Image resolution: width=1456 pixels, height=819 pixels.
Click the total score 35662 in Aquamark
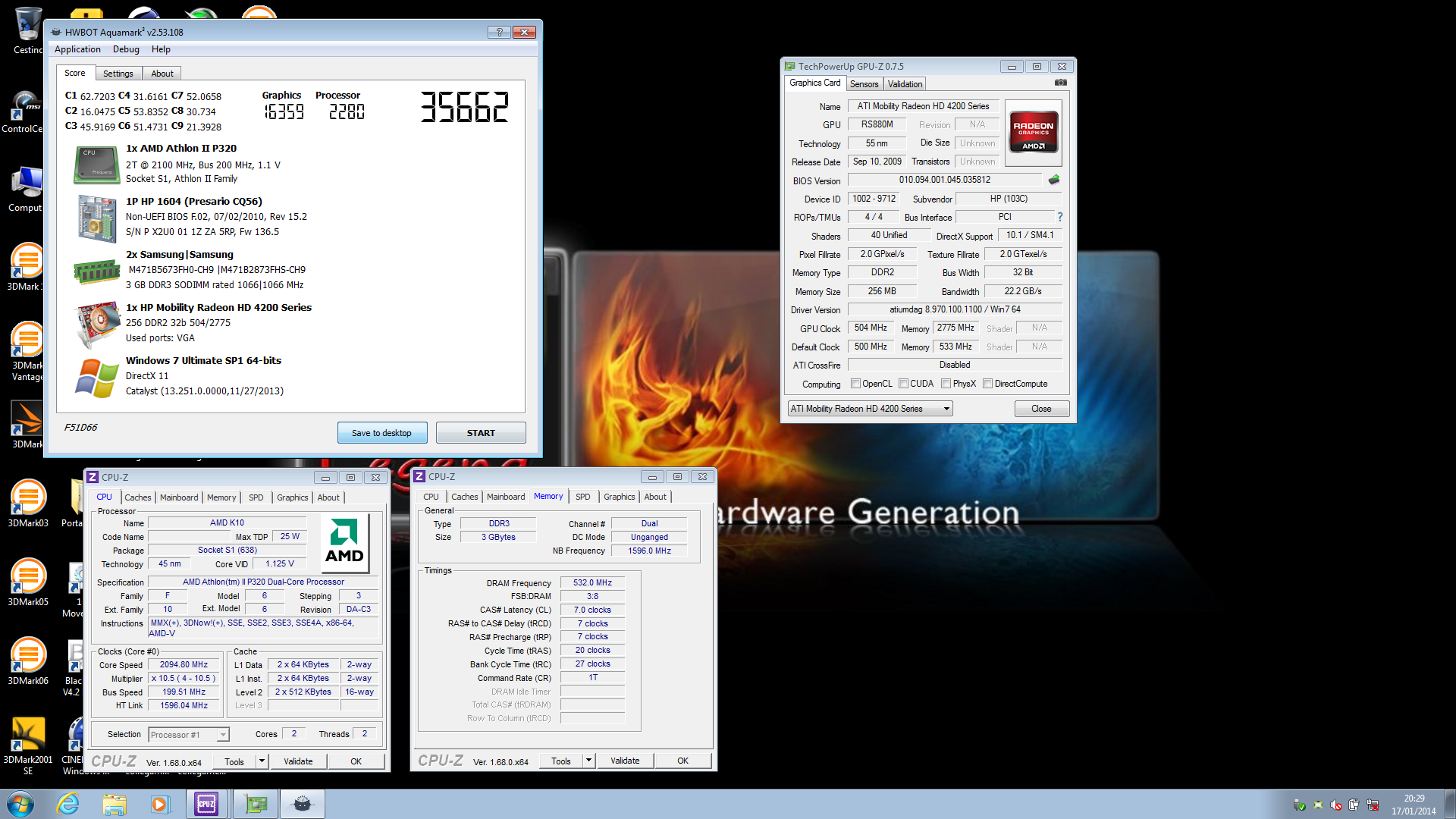coord(464,107)
